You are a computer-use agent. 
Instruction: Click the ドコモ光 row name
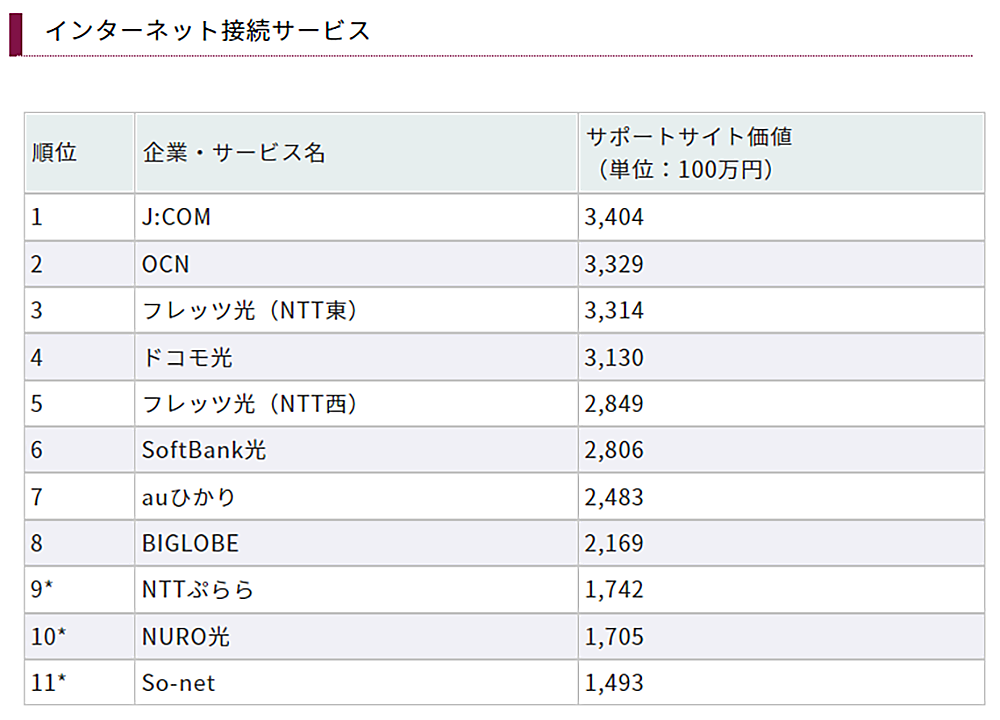coord(188,358)
